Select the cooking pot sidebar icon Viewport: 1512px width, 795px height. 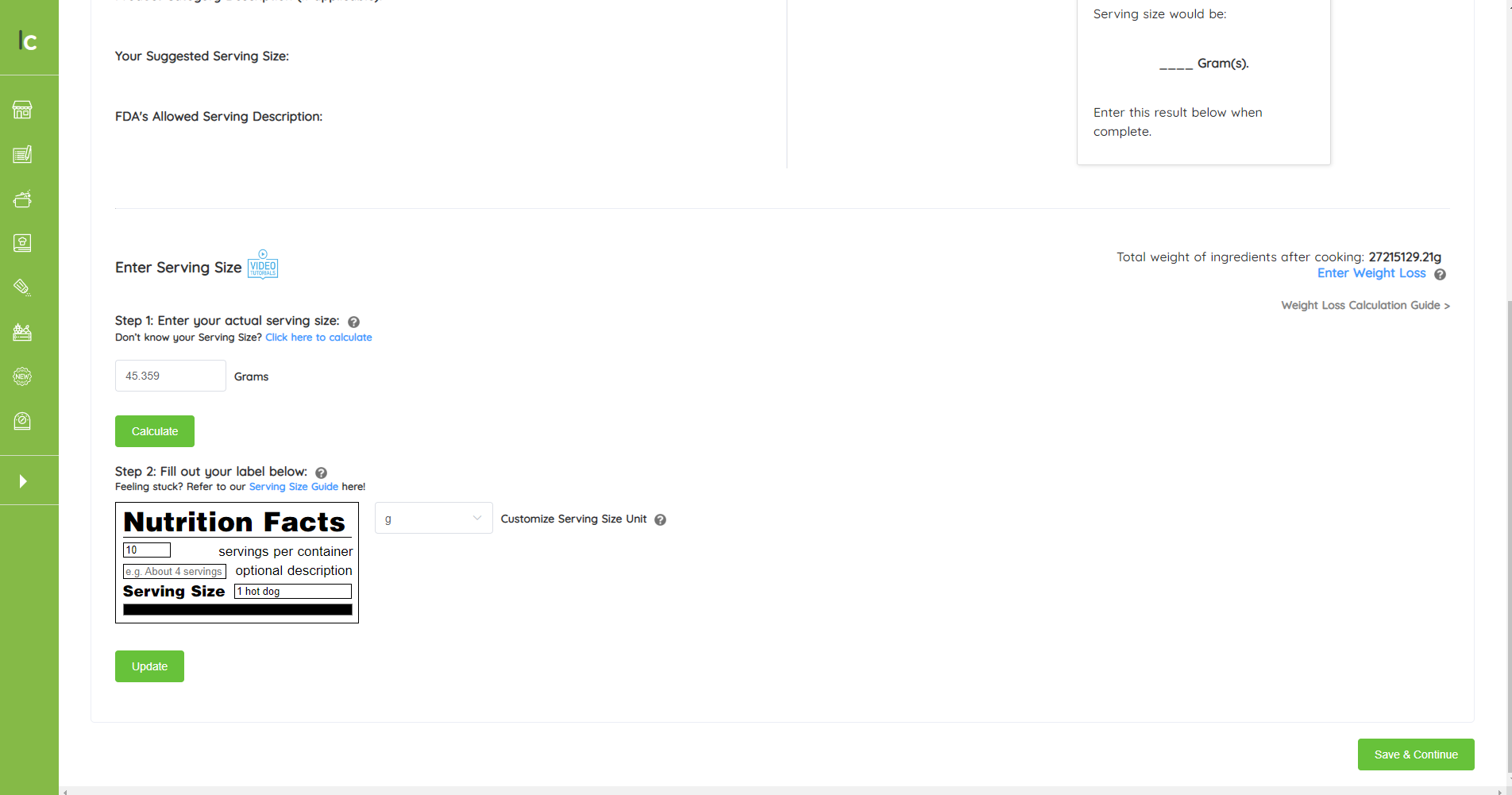pos(22,199)
